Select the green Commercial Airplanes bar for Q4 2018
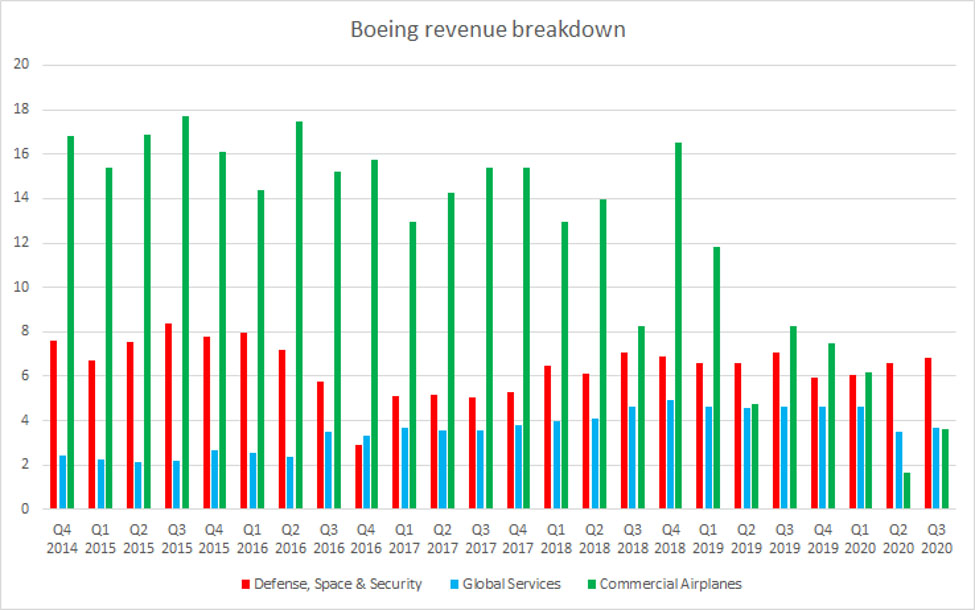The image size is (977, 610). pos(679,326)
